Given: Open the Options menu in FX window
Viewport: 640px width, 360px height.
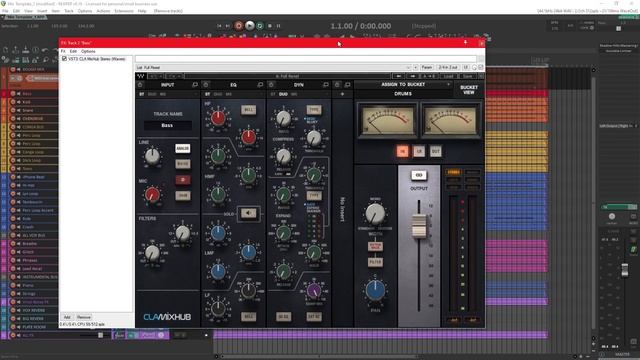Looking at the screenshot, I should [88, 51].
